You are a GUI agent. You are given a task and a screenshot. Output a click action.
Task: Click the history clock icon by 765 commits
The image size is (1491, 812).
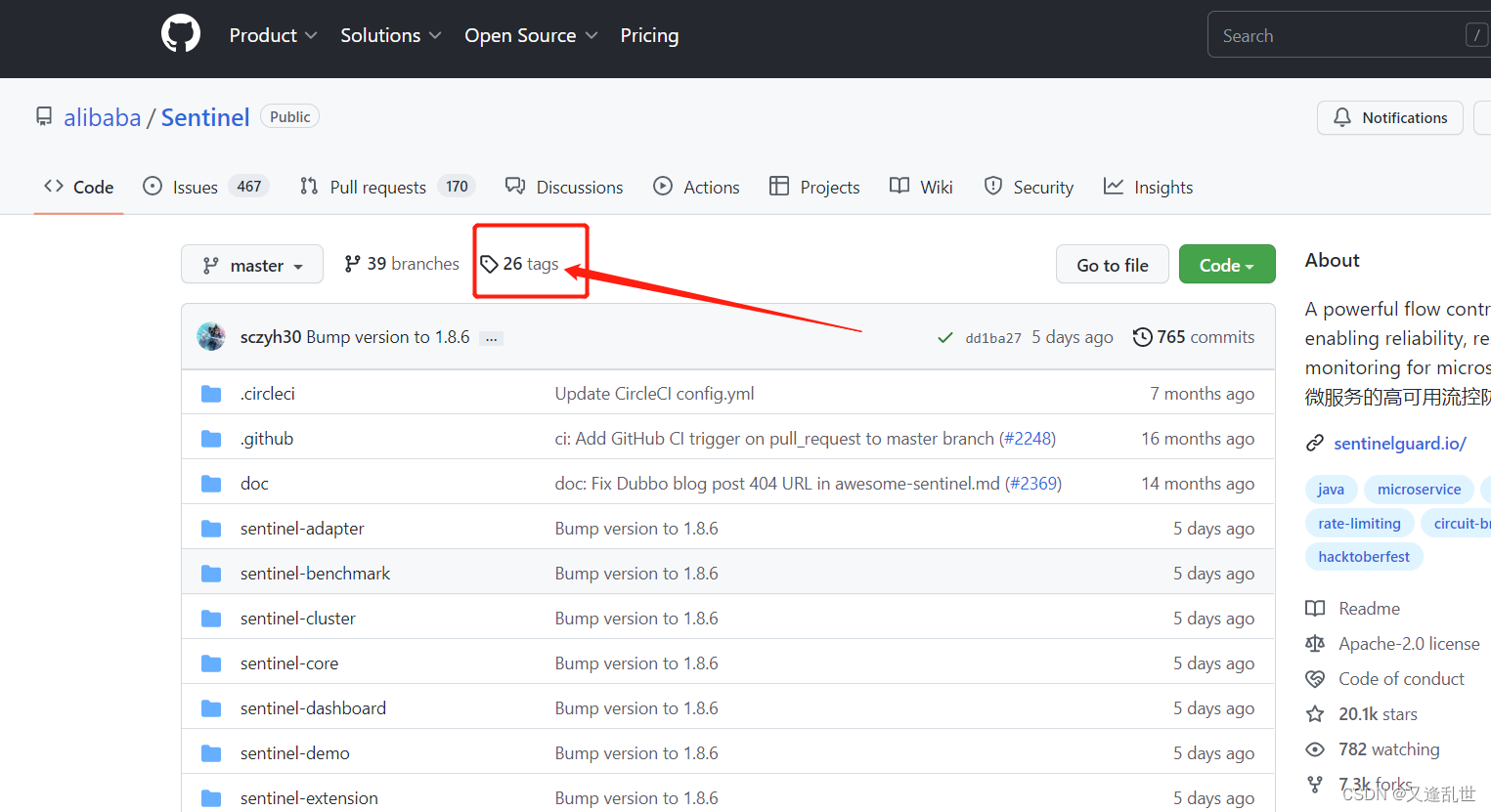(x=1142, y=337)
